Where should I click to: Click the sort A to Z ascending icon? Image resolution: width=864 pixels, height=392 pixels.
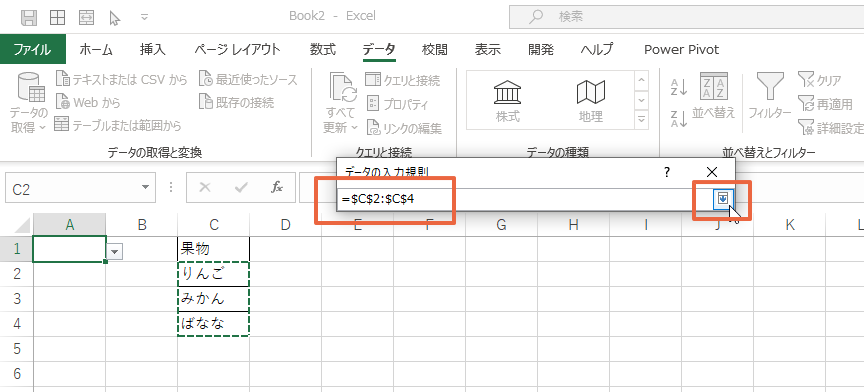[679, 87]
